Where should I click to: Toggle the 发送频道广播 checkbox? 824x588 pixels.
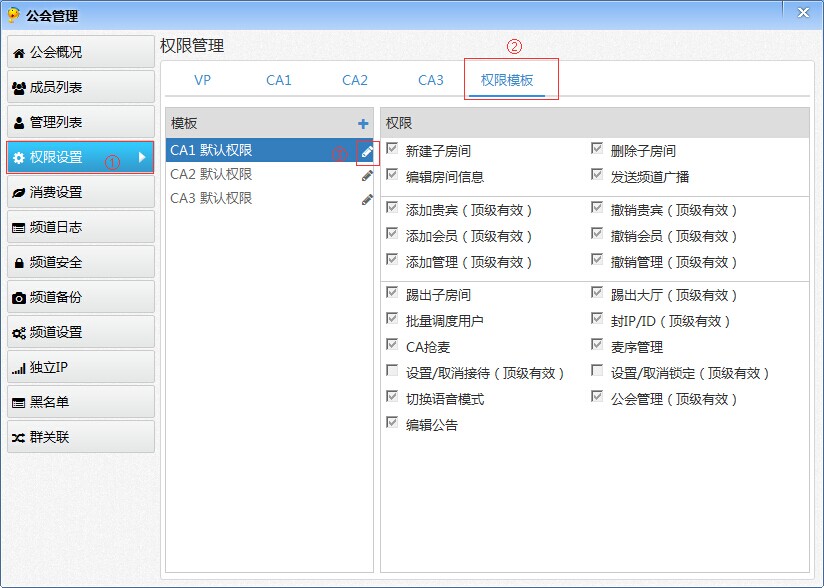pyautogui.click(x=597, y=174)
